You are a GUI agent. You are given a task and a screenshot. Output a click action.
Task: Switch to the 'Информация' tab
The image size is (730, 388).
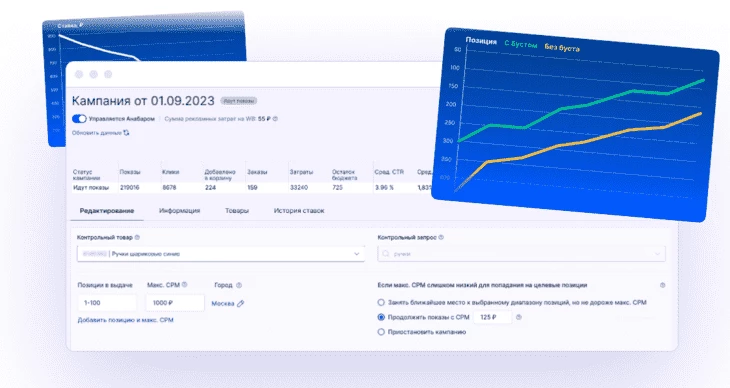click(x=179, y=211)
